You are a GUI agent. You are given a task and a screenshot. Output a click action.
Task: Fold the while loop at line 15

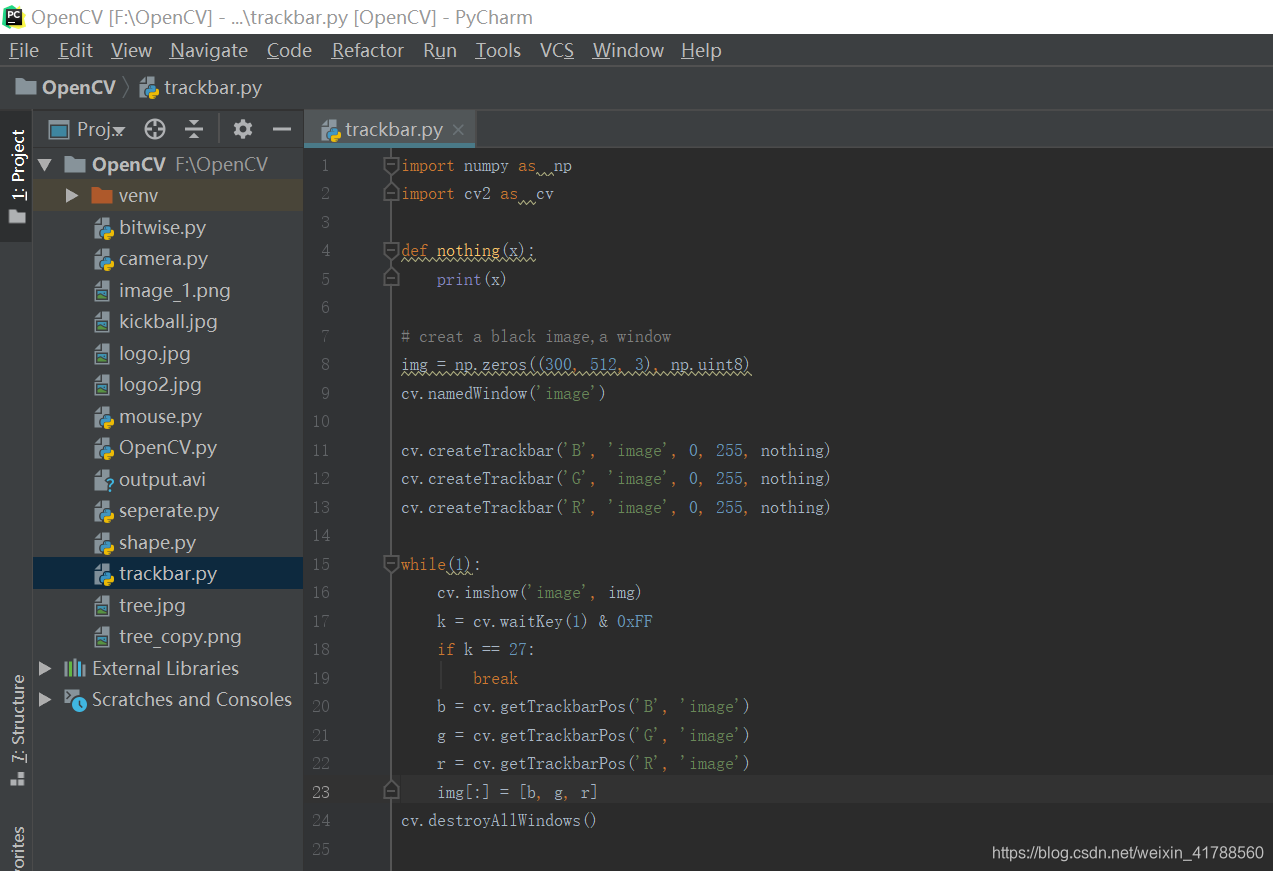point(392,564)
